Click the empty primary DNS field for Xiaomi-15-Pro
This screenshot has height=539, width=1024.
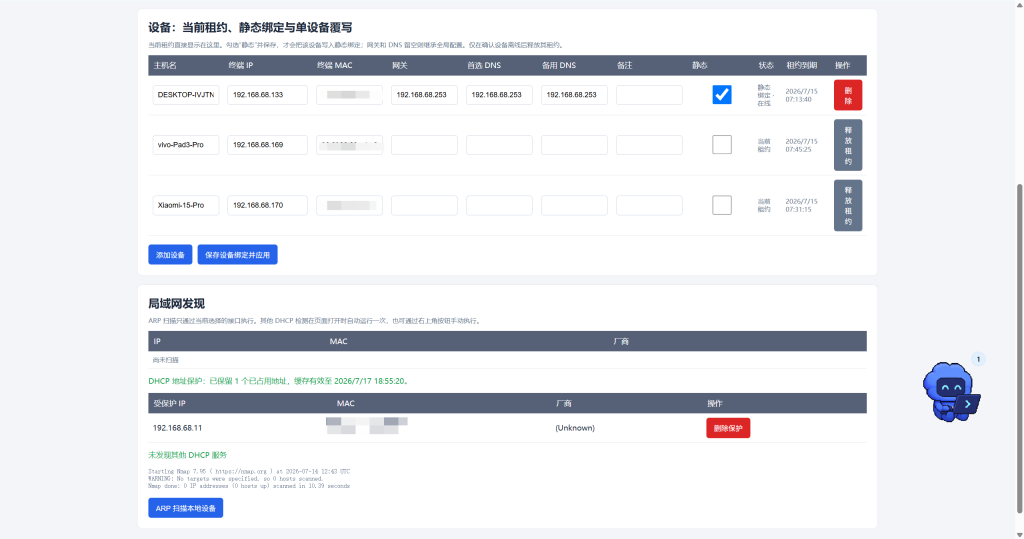coord(499,205)
